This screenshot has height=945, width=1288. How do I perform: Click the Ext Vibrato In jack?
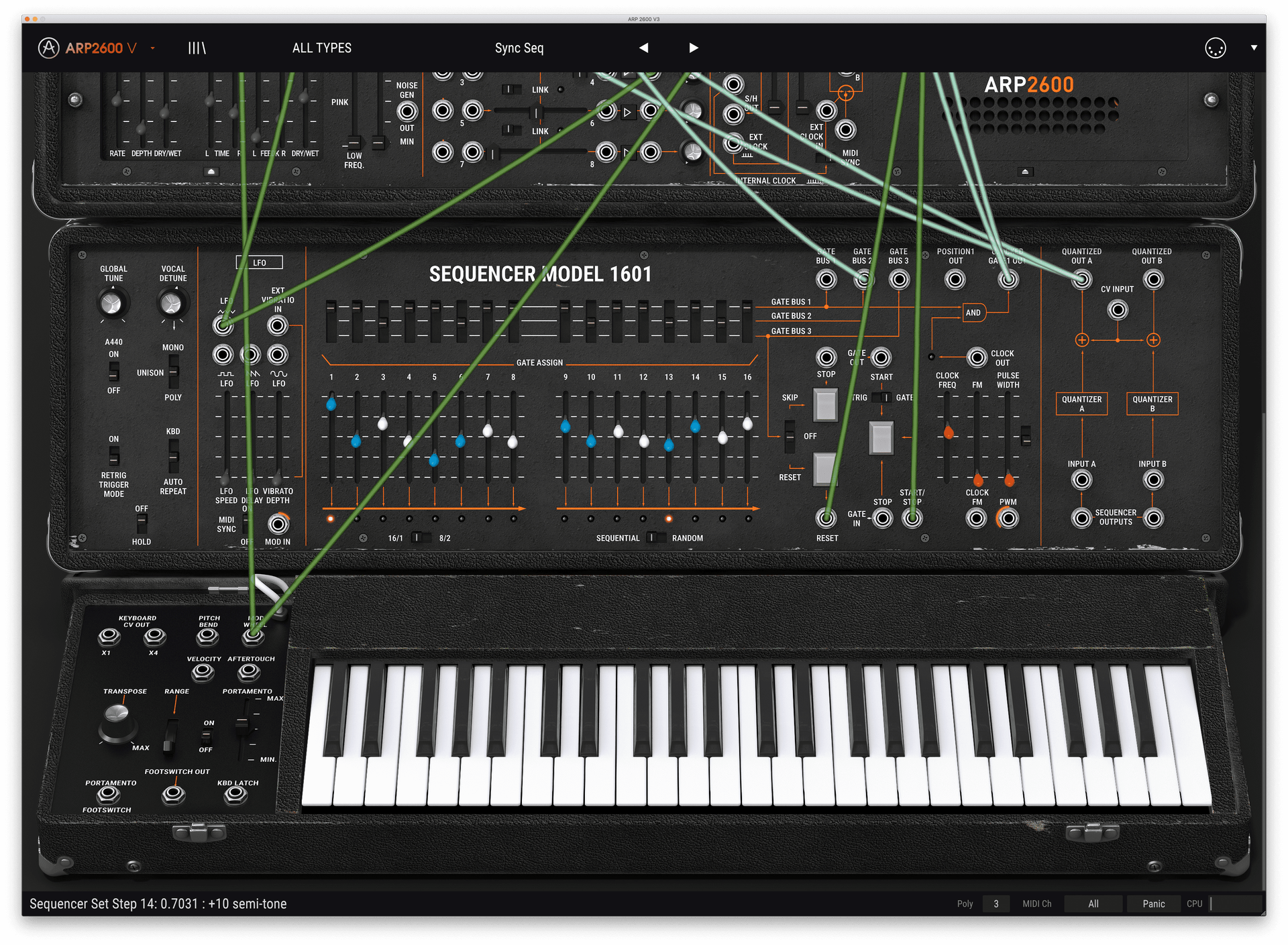[x=278, y=326]
